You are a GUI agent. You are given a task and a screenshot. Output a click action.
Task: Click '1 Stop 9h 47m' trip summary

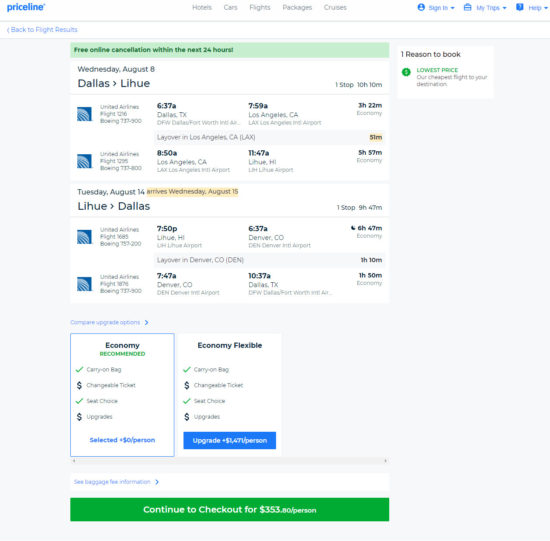point(359,208)
